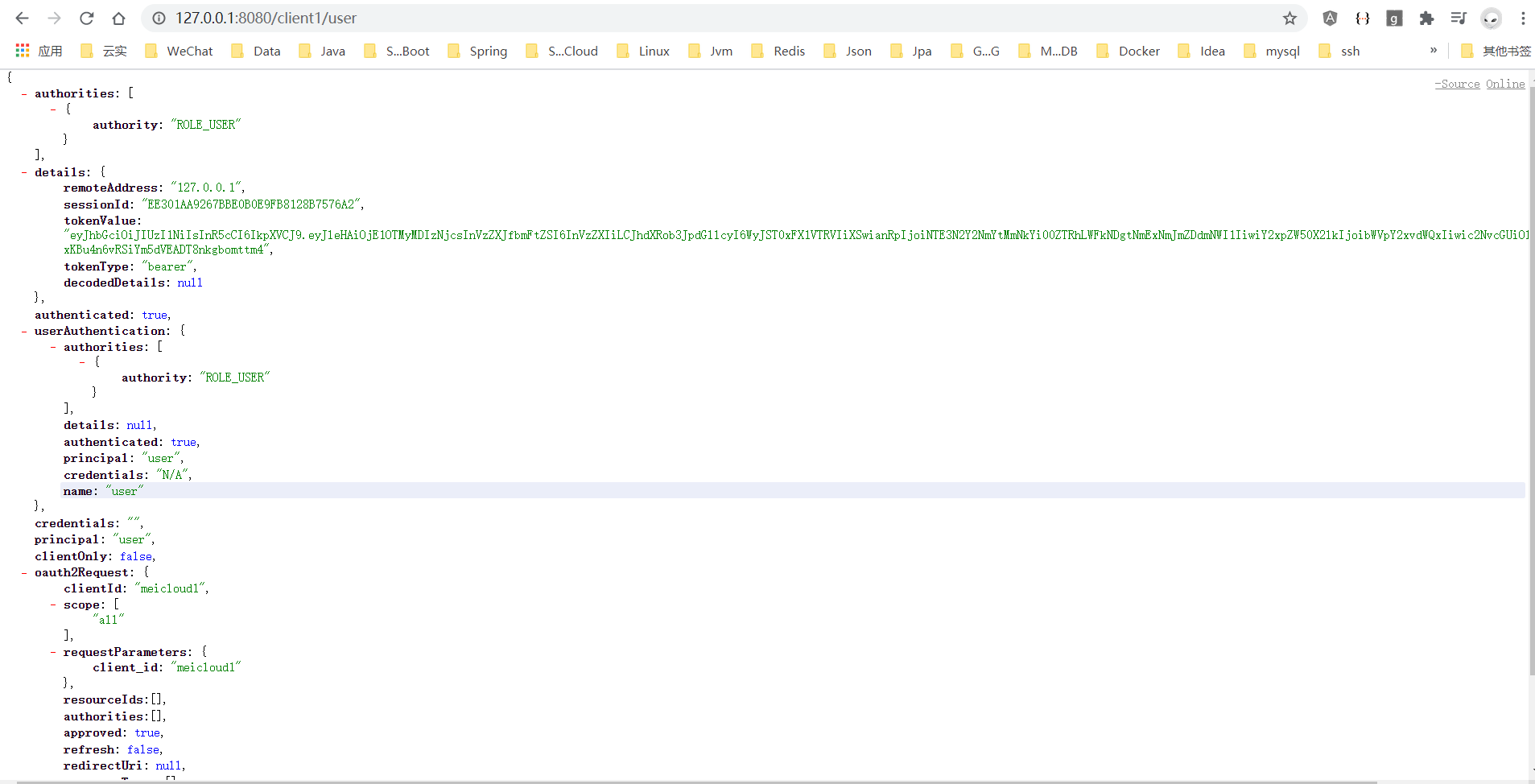
Task: Open the M...DB bookmark folder
Action: (x=1048, y=51)
